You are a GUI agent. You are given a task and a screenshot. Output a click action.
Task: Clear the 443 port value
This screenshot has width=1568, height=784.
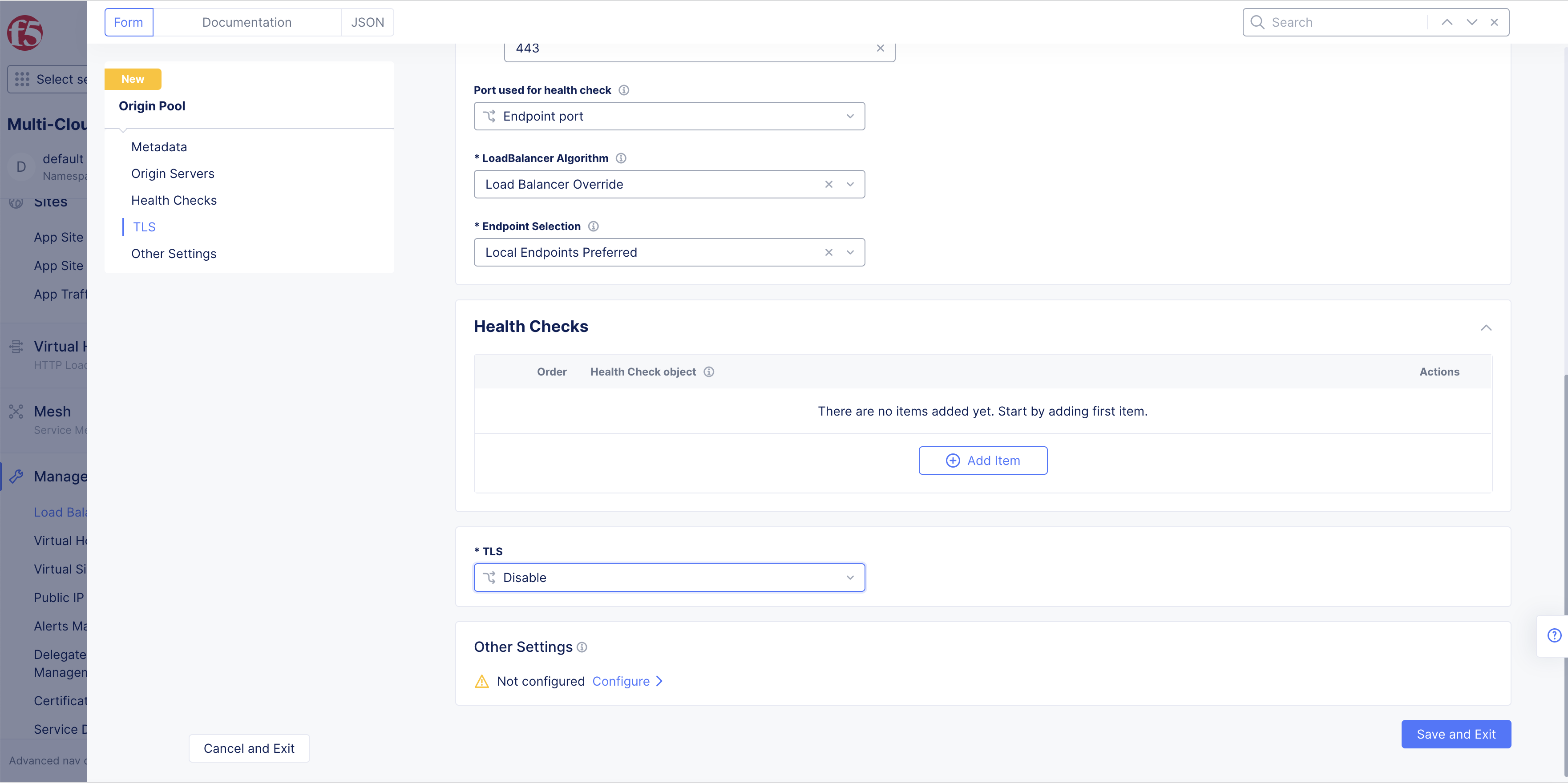click(880, 48)
